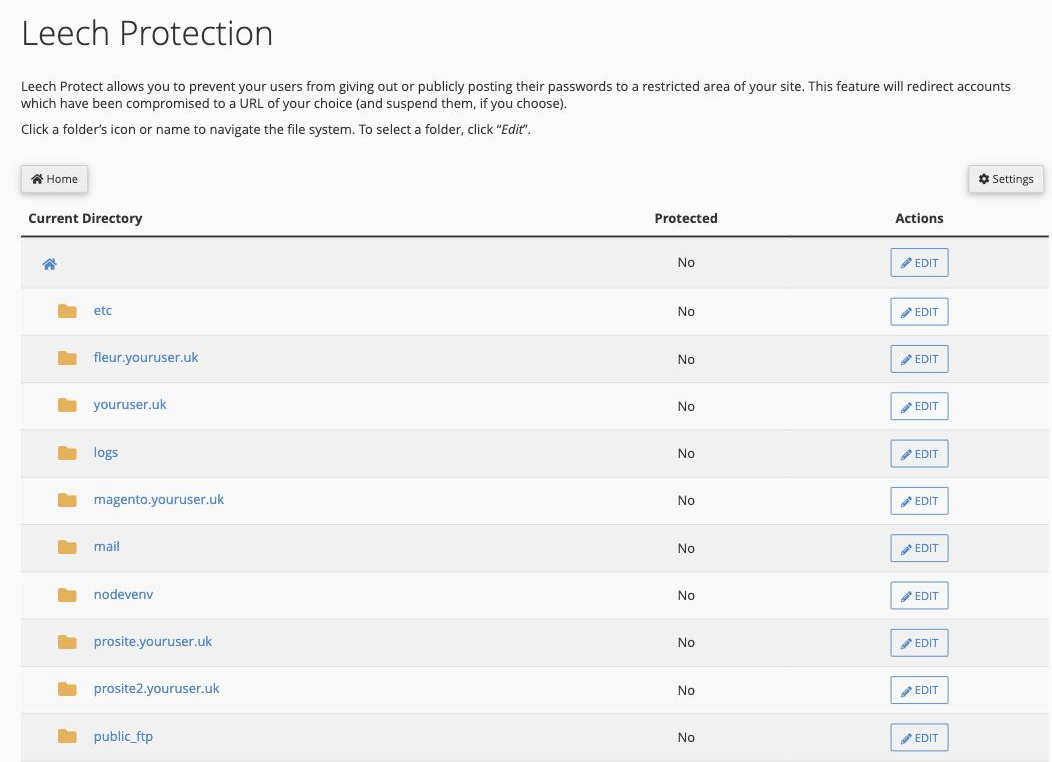The image size is (1052, 762).
Task: Select the Protected value 'No' for public_ftp
Action: tap(686, 737)
